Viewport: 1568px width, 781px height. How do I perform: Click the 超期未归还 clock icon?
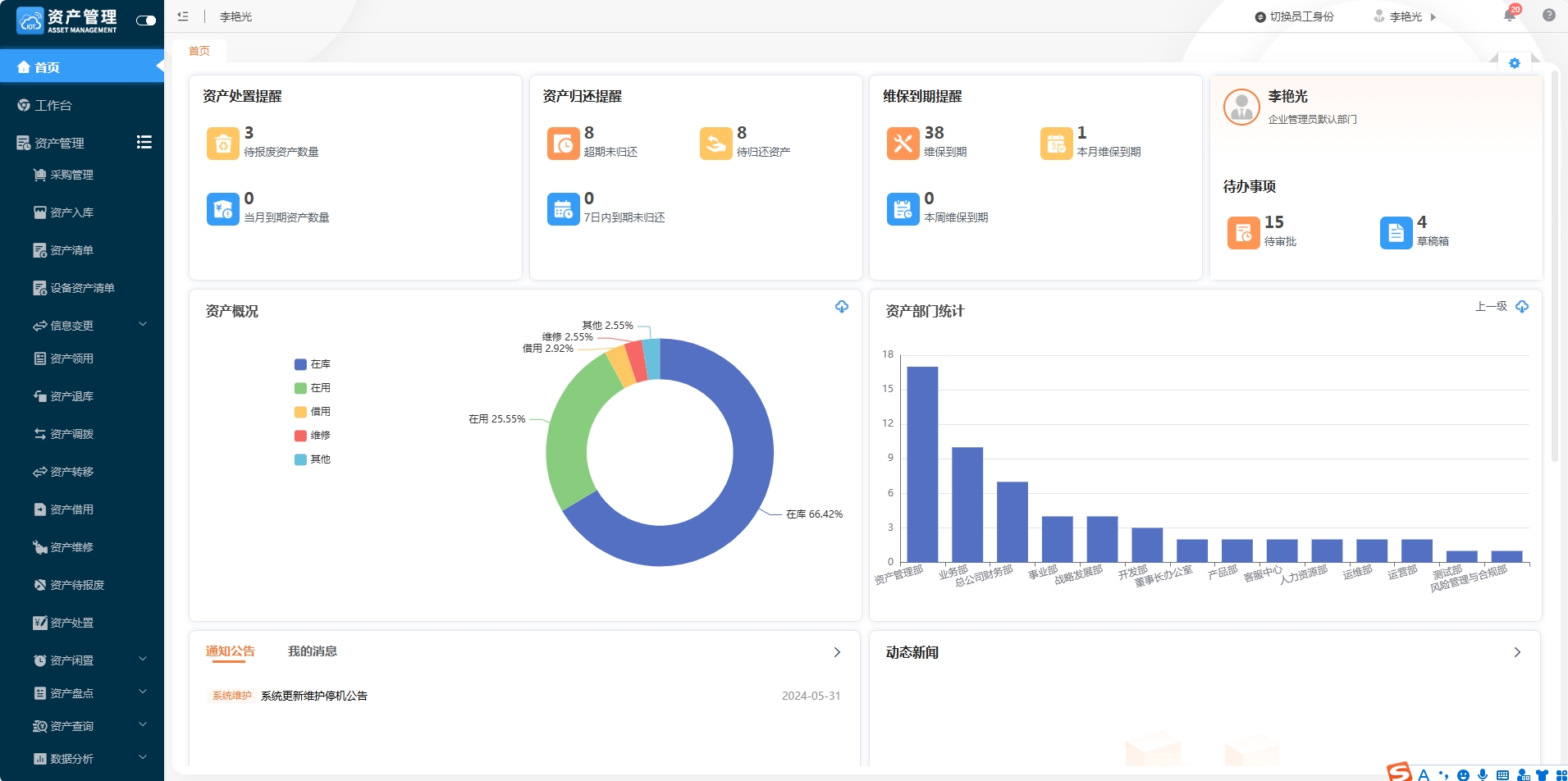(563, 144)
